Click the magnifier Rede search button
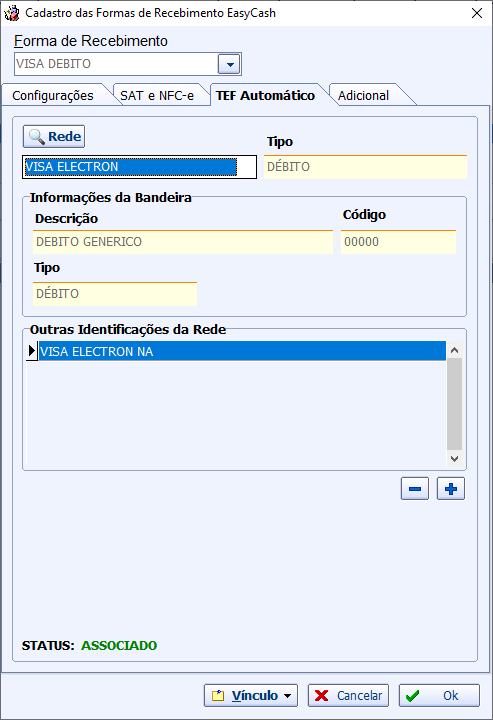This screenshot has height=720, width=493. (x=54, y=136)
